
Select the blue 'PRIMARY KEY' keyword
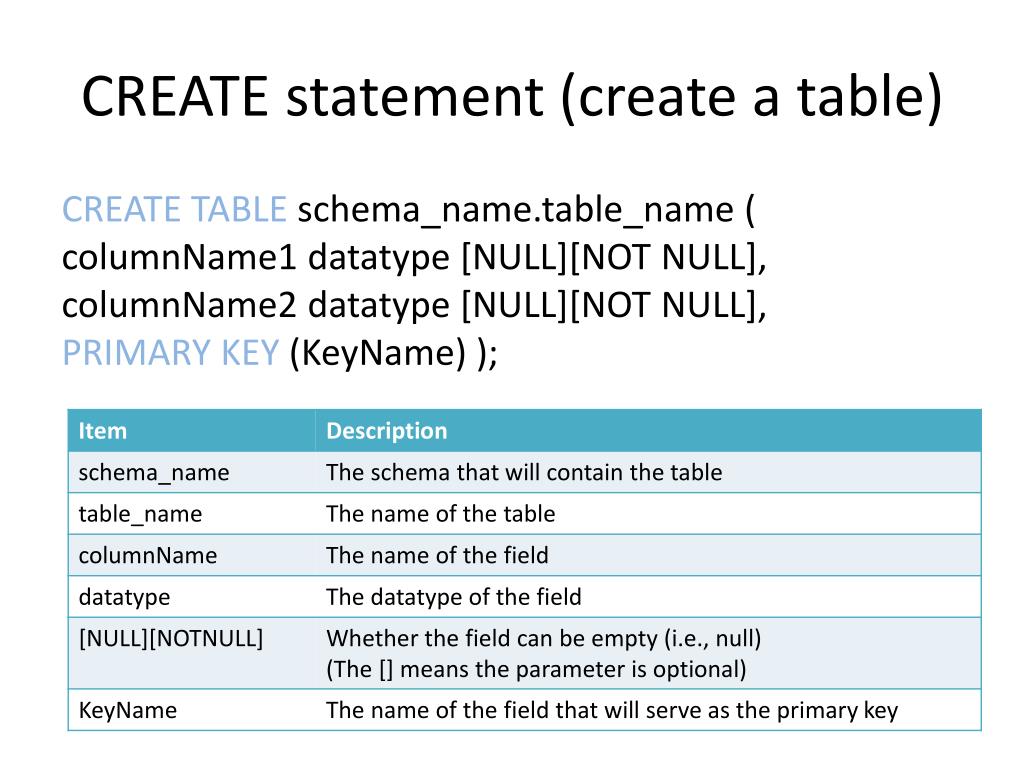[171, 353]
